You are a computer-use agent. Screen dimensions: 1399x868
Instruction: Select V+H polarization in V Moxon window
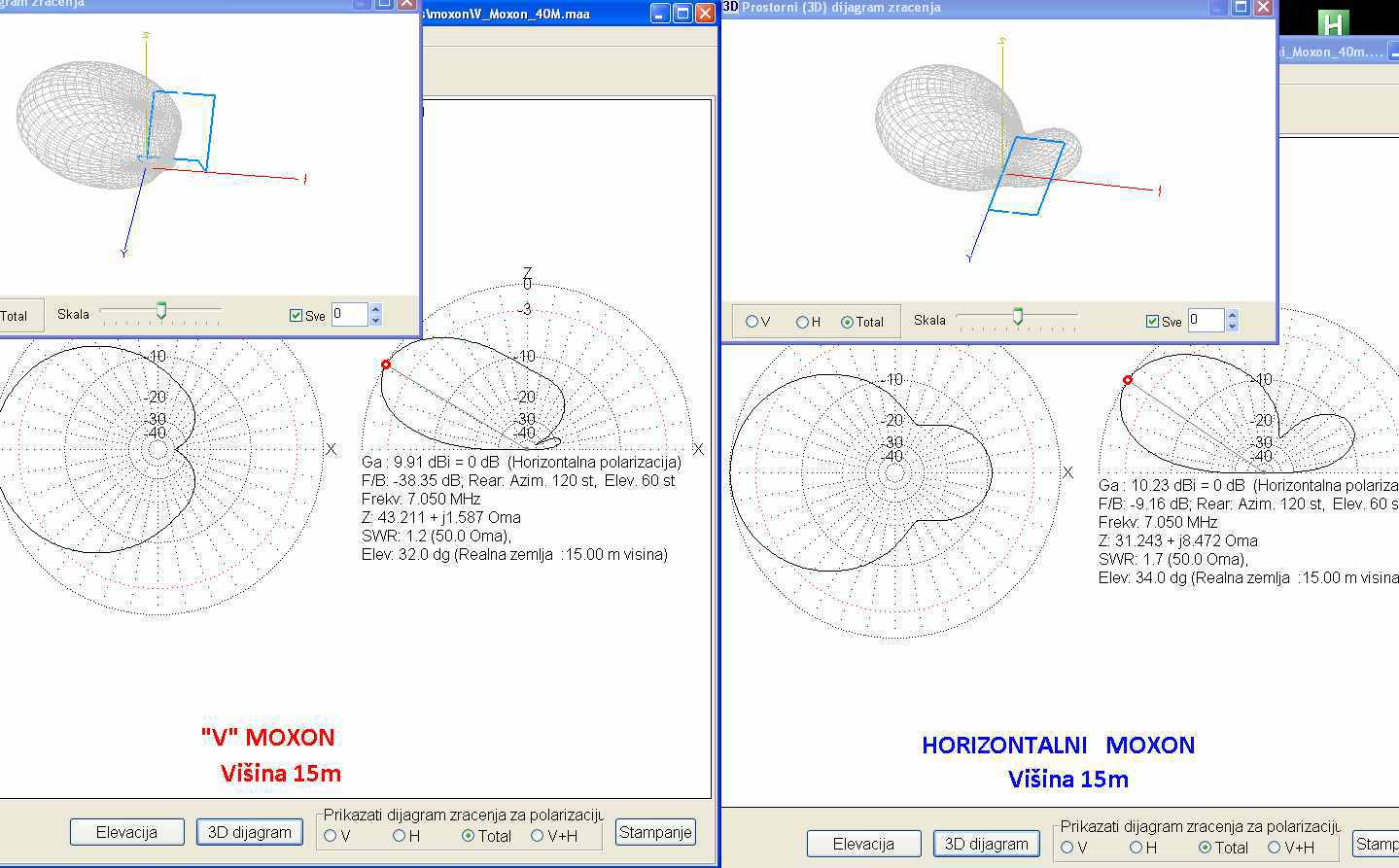point(538,836)
